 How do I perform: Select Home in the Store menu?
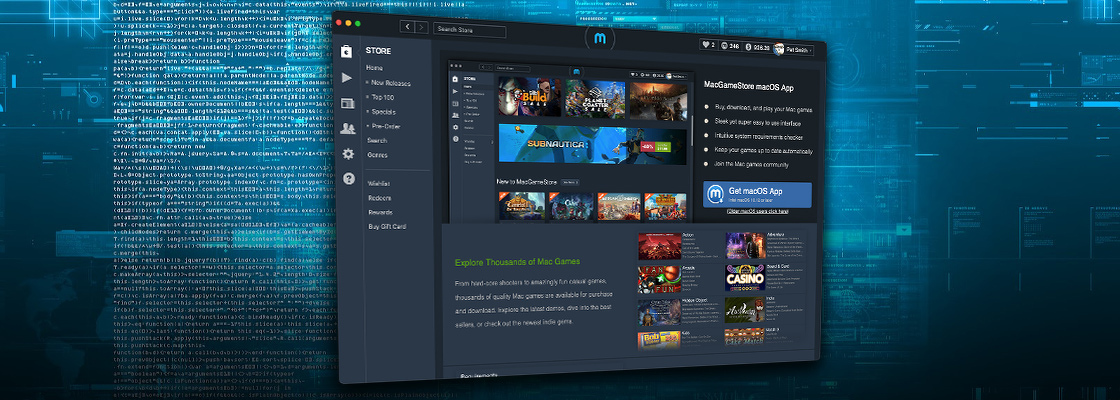[x=374, y=68]
